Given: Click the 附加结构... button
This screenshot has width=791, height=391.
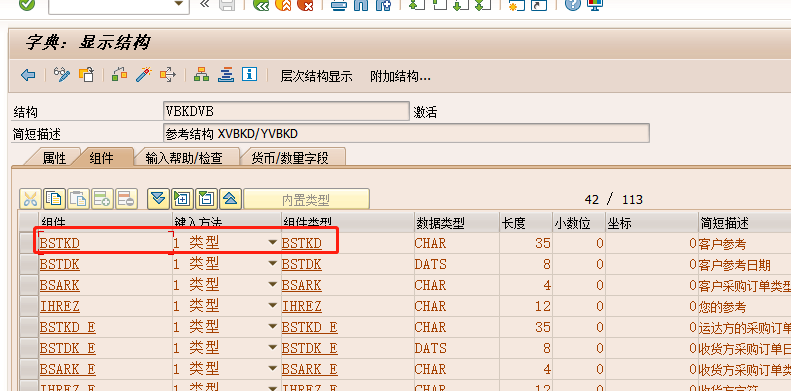Looking at the screenshot, I should click(401, 77).
